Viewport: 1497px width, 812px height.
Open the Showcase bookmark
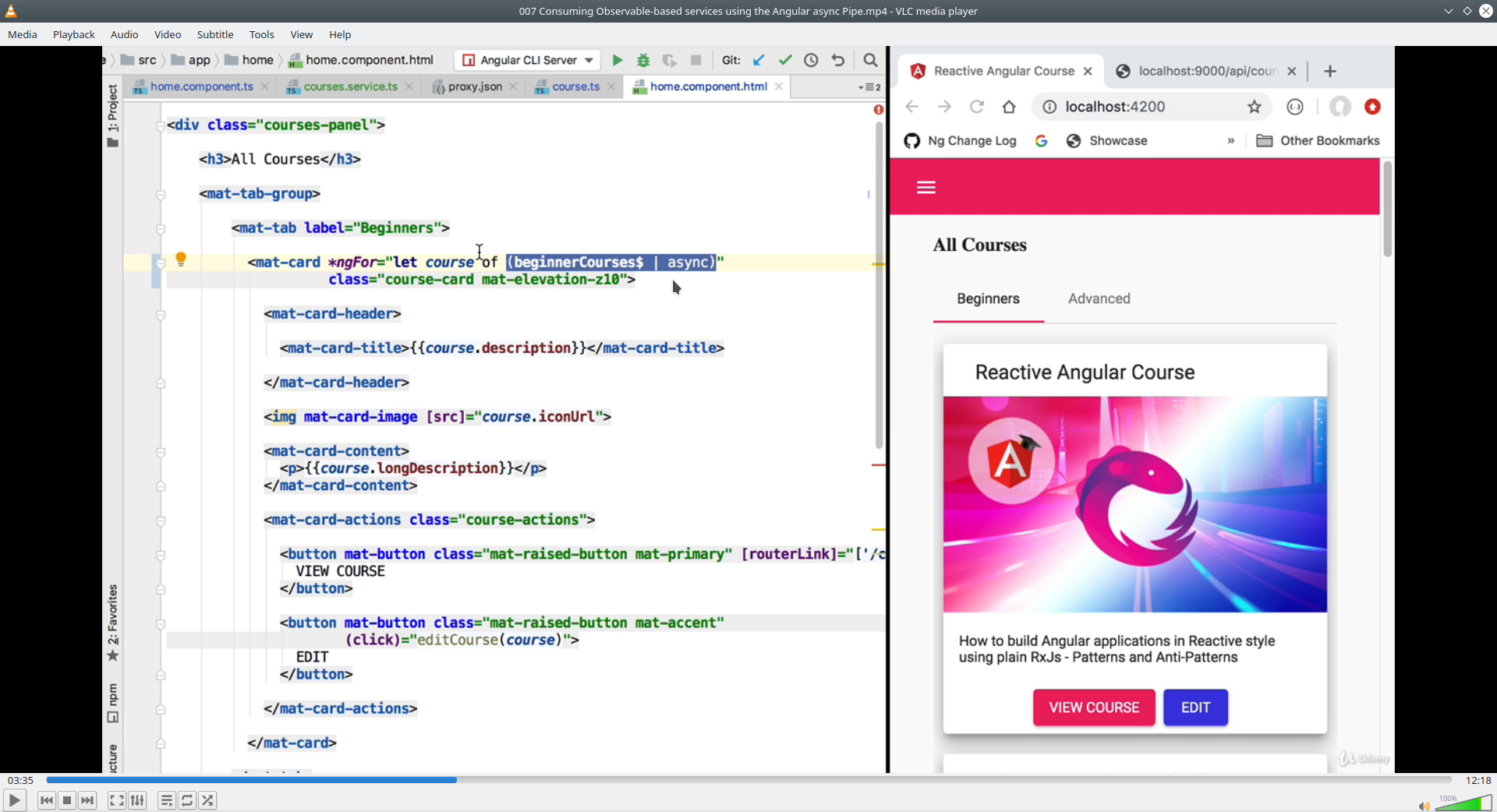1106,141
